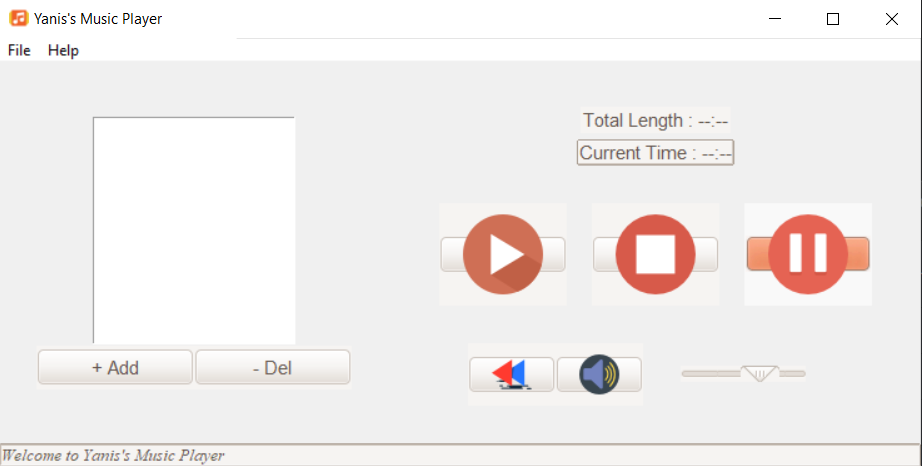Mute audio using the speaker icon
The height and width of the screenshot is (466, 922).
(599, 374)
